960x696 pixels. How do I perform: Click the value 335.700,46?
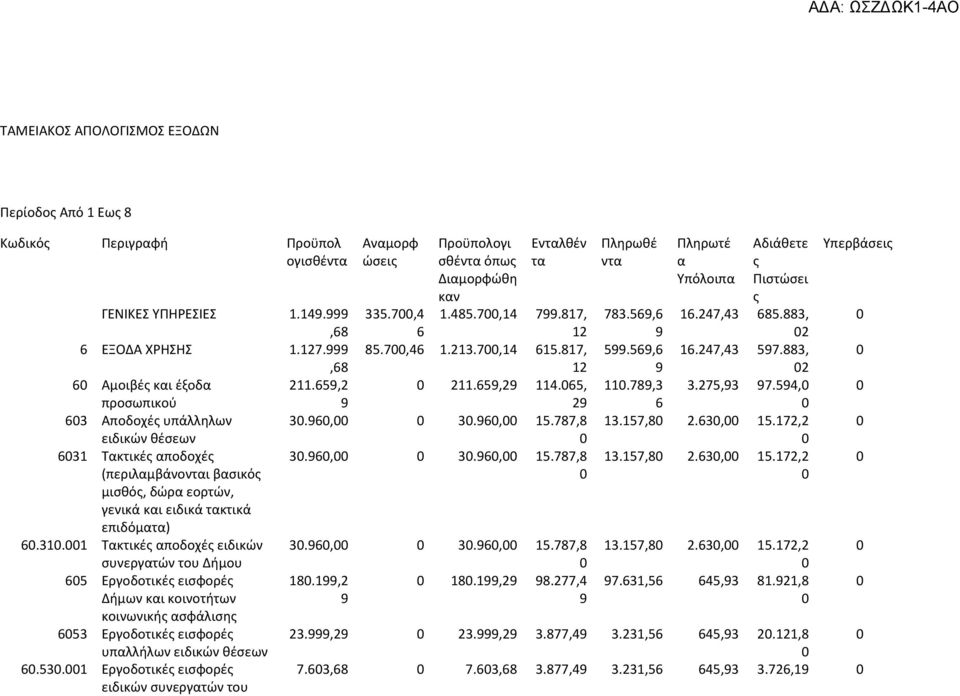(x=394, y=323)
